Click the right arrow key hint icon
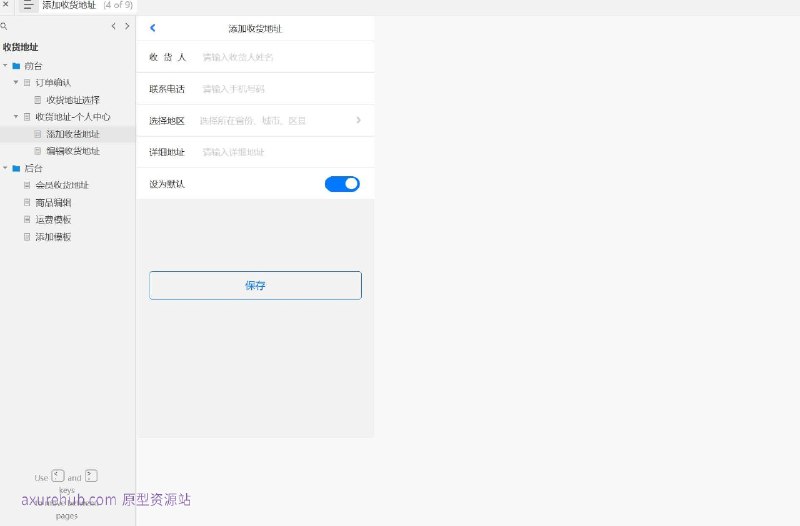Viewport: 800px width, 526px height. [91, 476]
